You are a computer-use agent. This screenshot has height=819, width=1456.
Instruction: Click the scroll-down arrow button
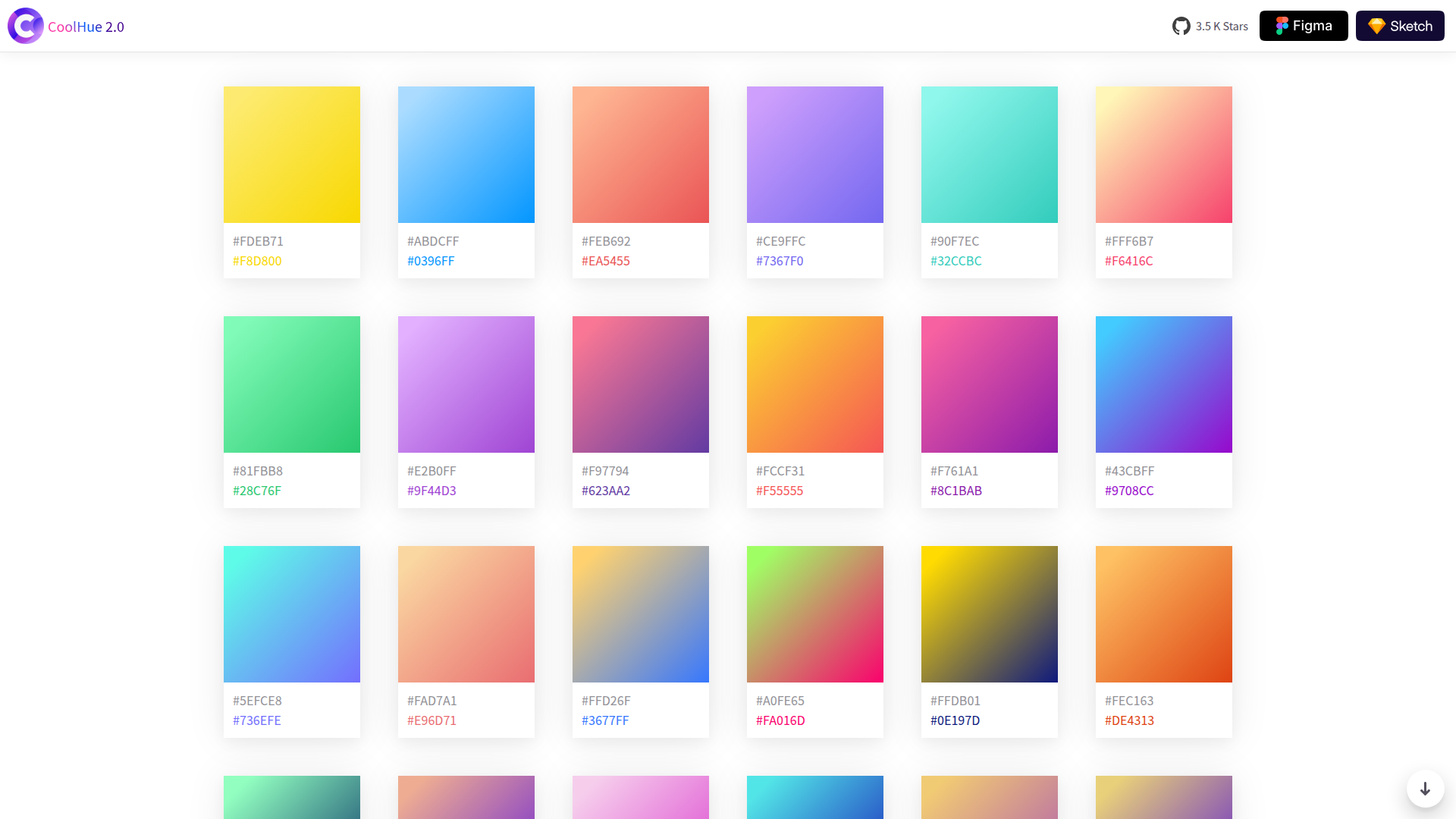(1426, 789)
